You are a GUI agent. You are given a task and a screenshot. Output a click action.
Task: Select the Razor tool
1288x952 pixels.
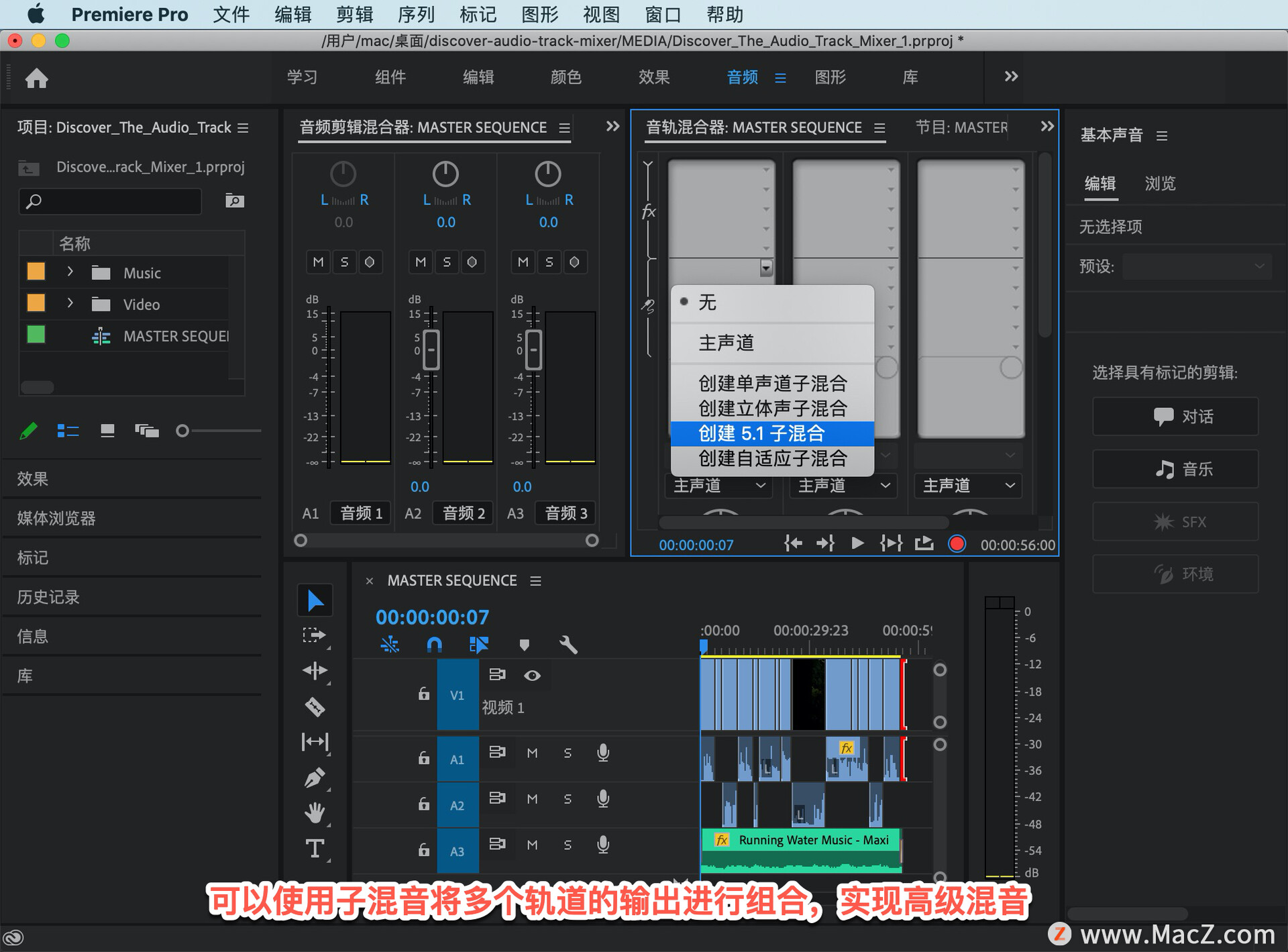(315, 706)
